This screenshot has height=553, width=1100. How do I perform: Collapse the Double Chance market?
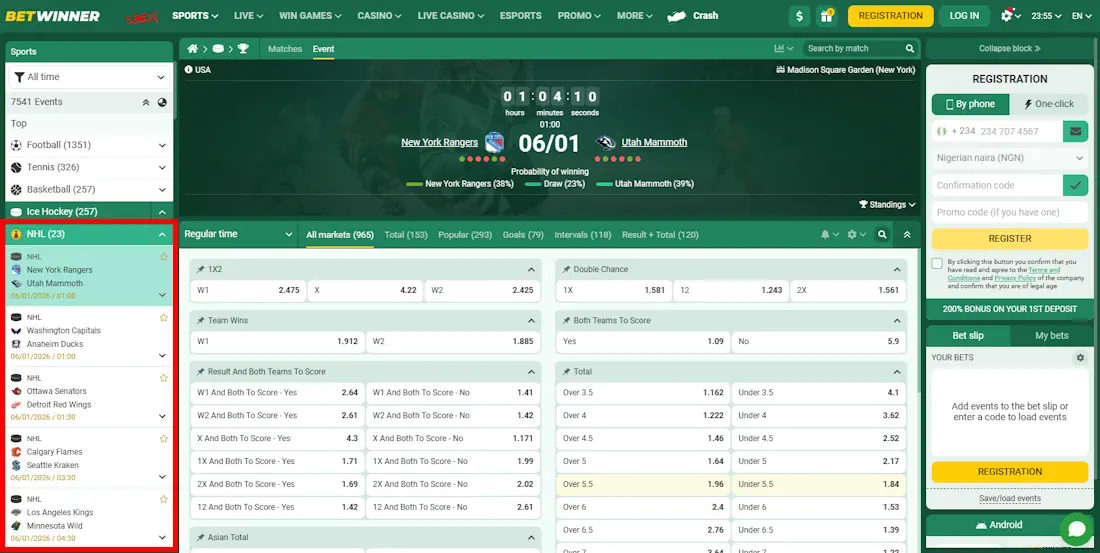pyautogui.click(x=897, y=269)
